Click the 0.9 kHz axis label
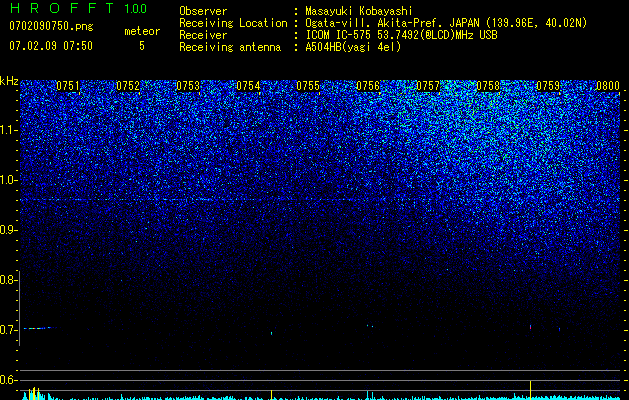 pos(8,230)
